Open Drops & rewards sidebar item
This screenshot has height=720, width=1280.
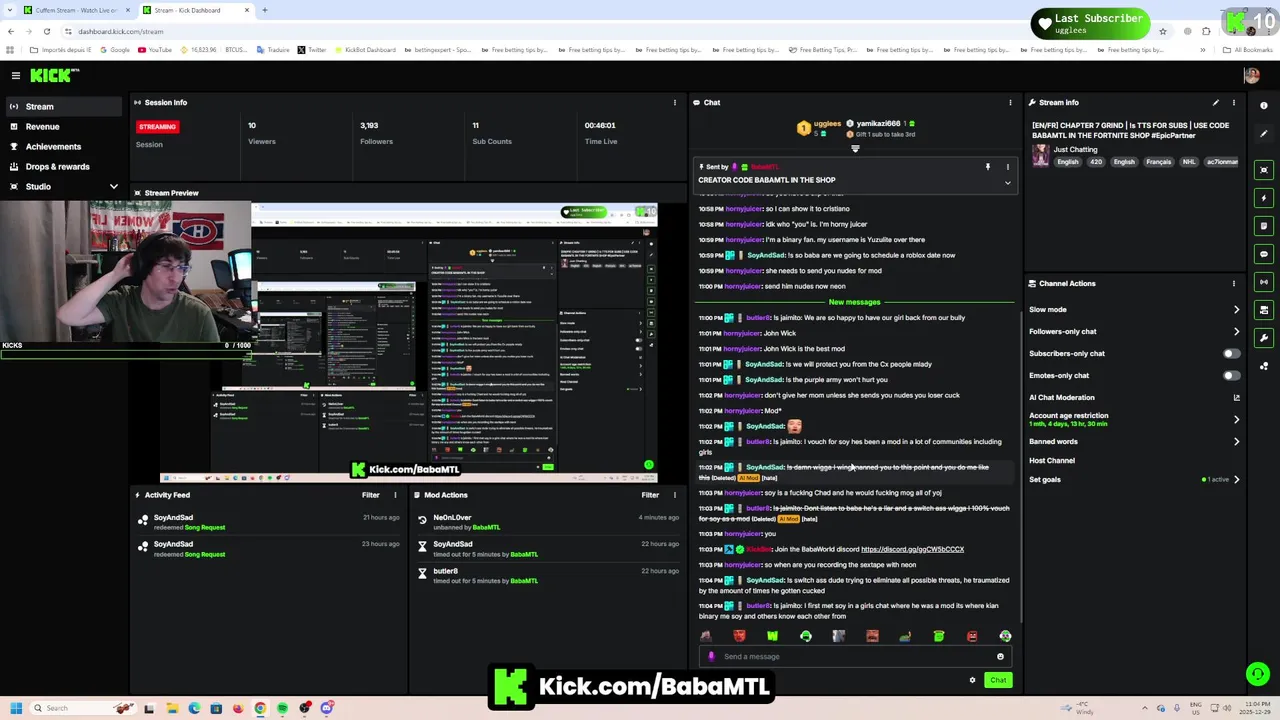click(64, 166)
